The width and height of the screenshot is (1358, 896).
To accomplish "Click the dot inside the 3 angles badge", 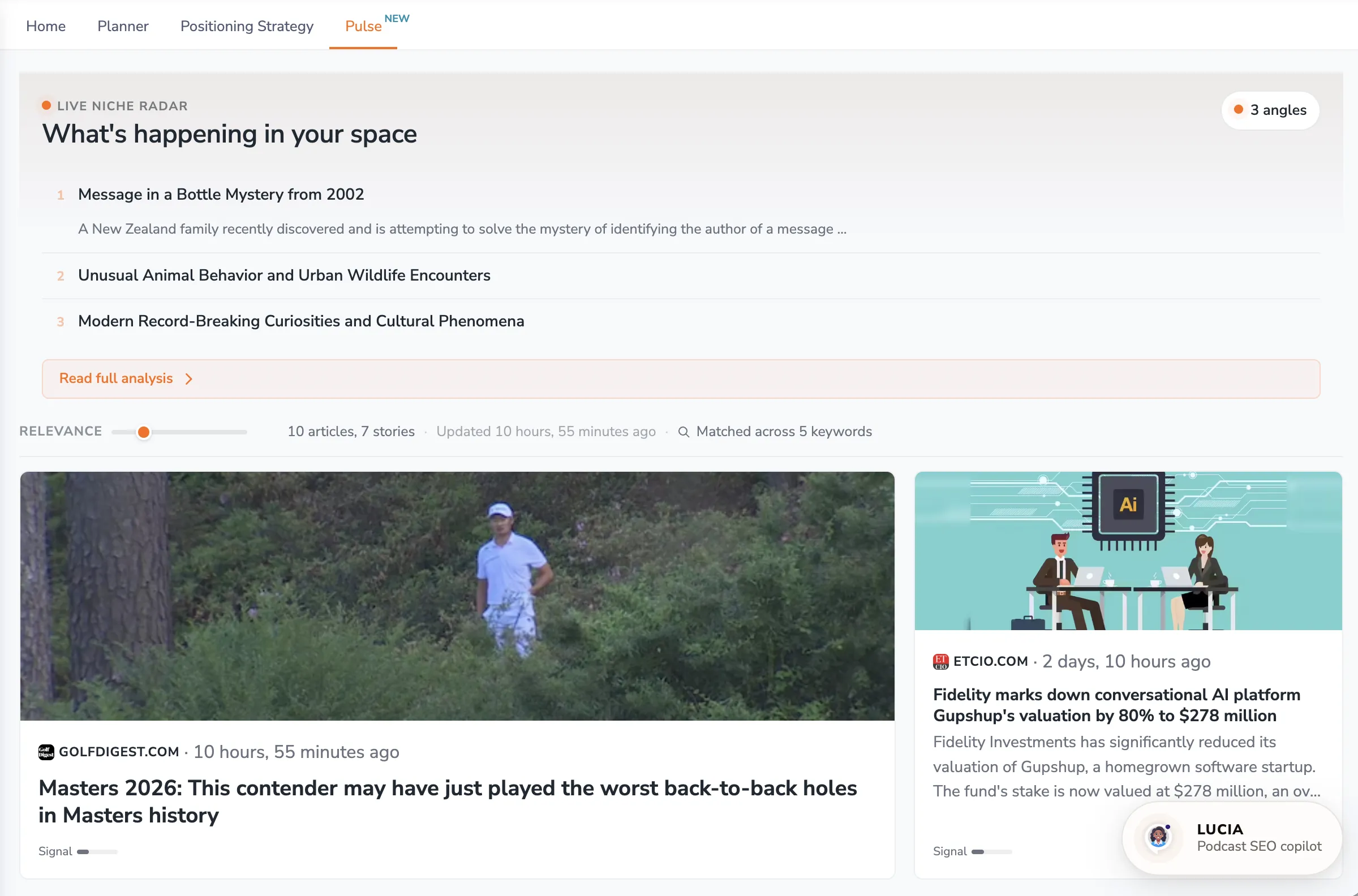I will 1238,110.
